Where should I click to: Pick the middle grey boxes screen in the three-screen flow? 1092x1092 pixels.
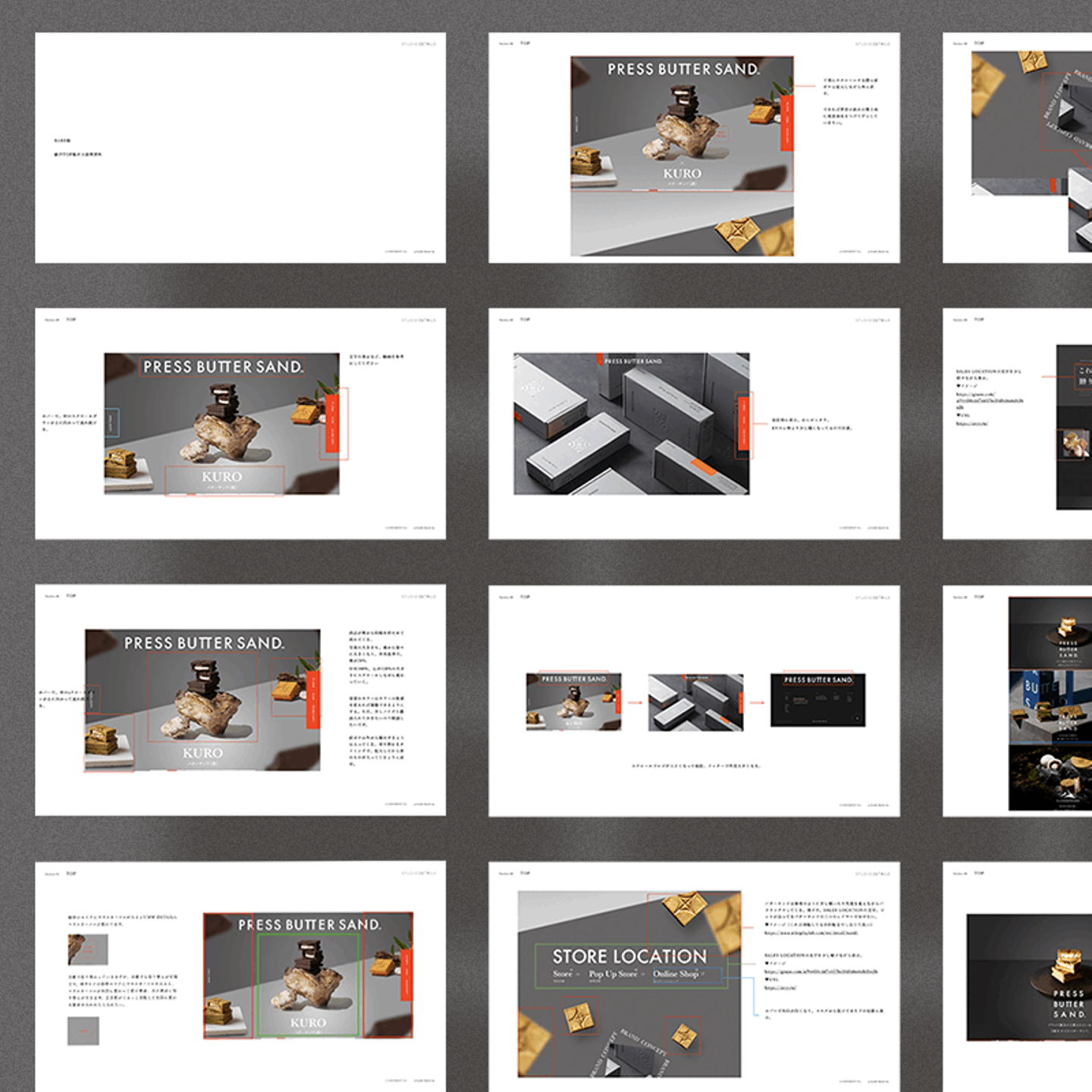click(x=695, y=702)
